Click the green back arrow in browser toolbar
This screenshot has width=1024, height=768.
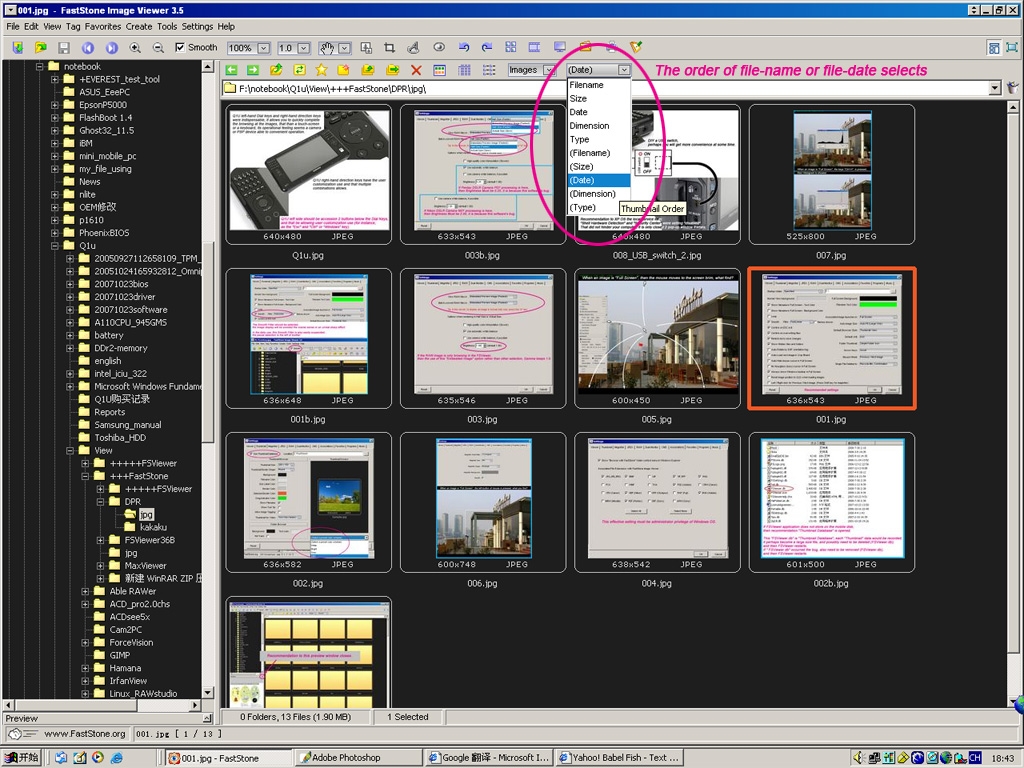click(x=231, y=70)
